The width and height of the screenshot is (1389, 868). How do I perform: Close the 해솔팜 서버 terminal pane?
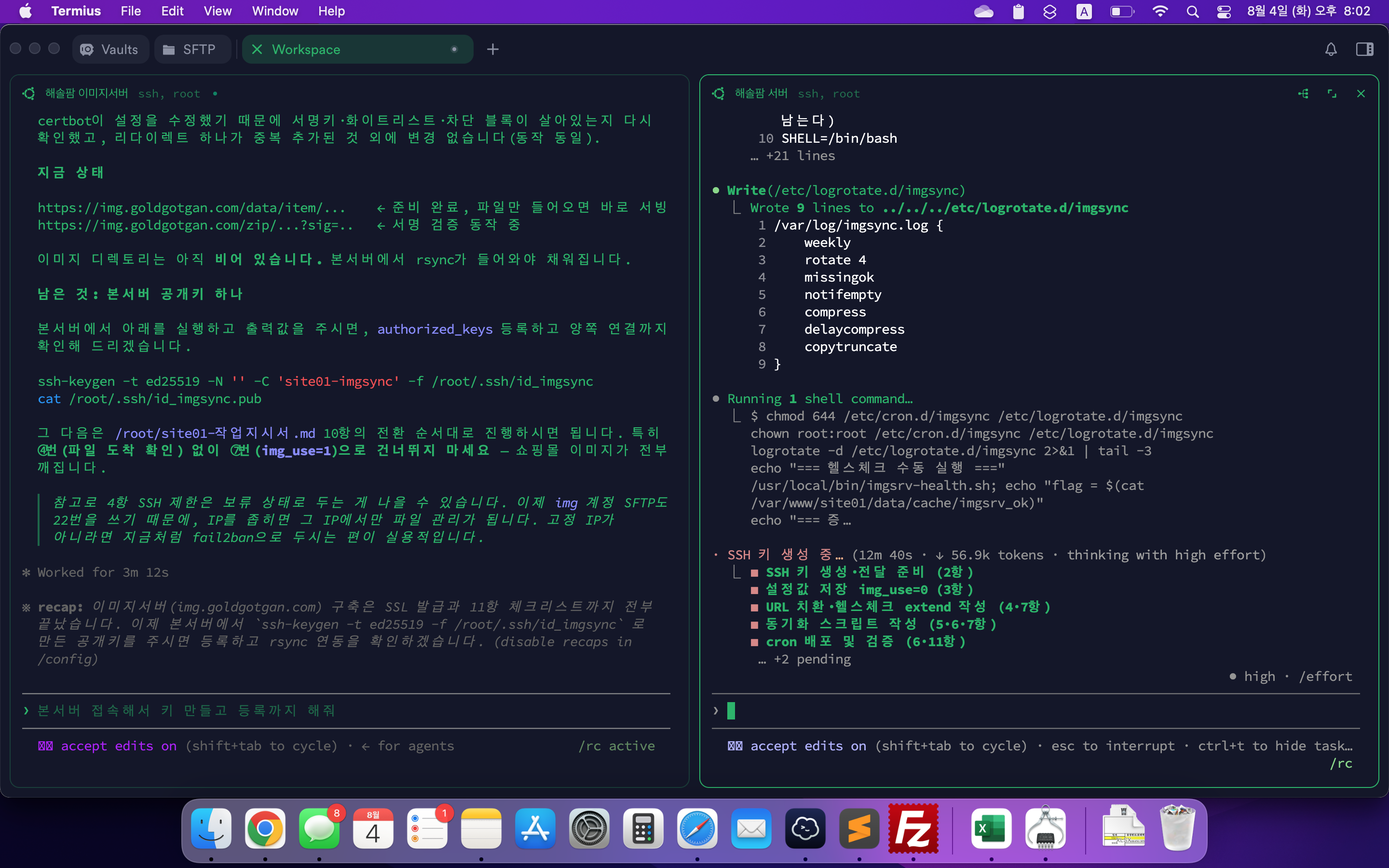(1360, 94)
